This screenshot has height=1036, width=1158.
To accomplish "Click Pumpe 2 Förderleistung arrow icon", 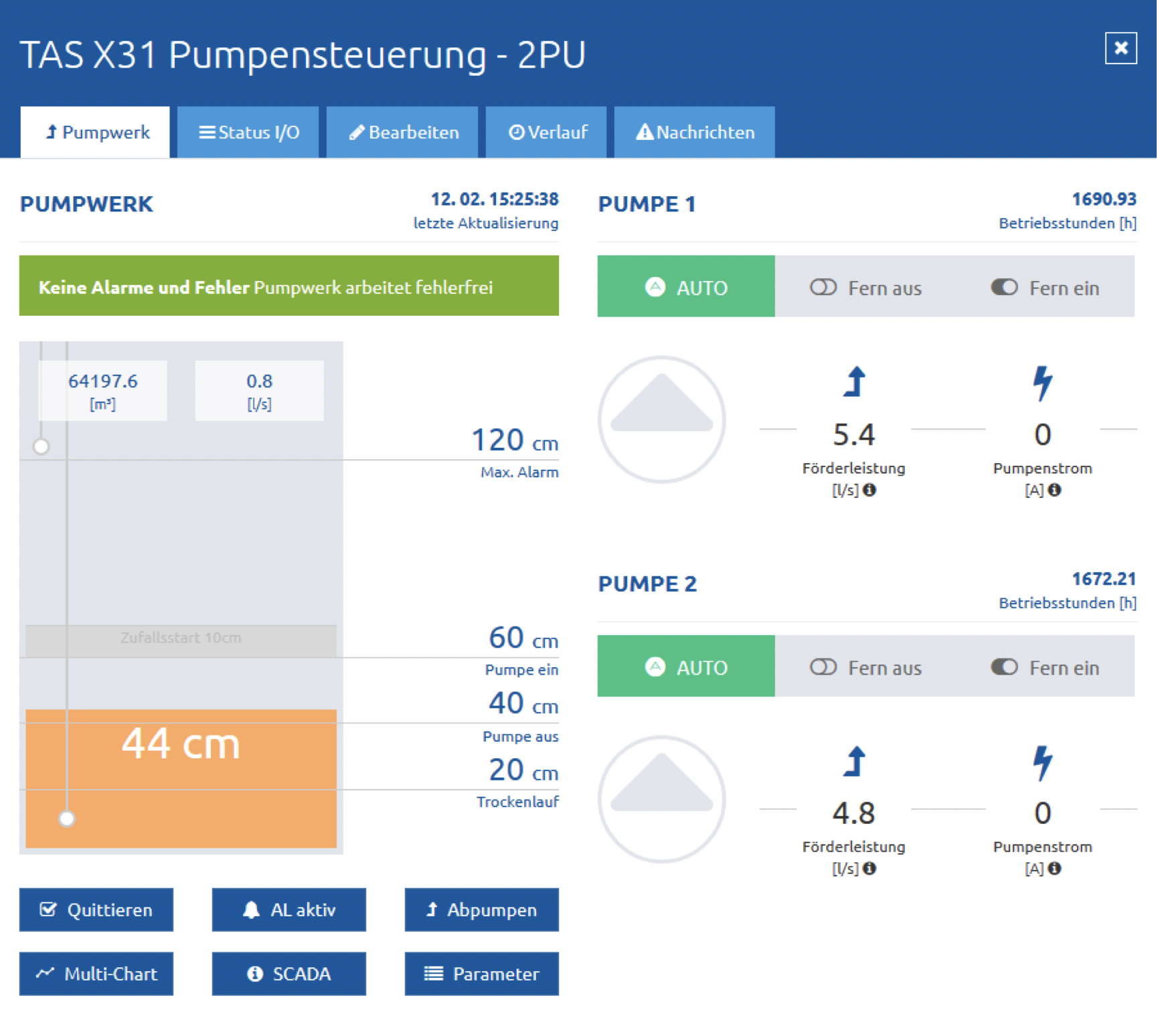I will (x=854, y=762).
